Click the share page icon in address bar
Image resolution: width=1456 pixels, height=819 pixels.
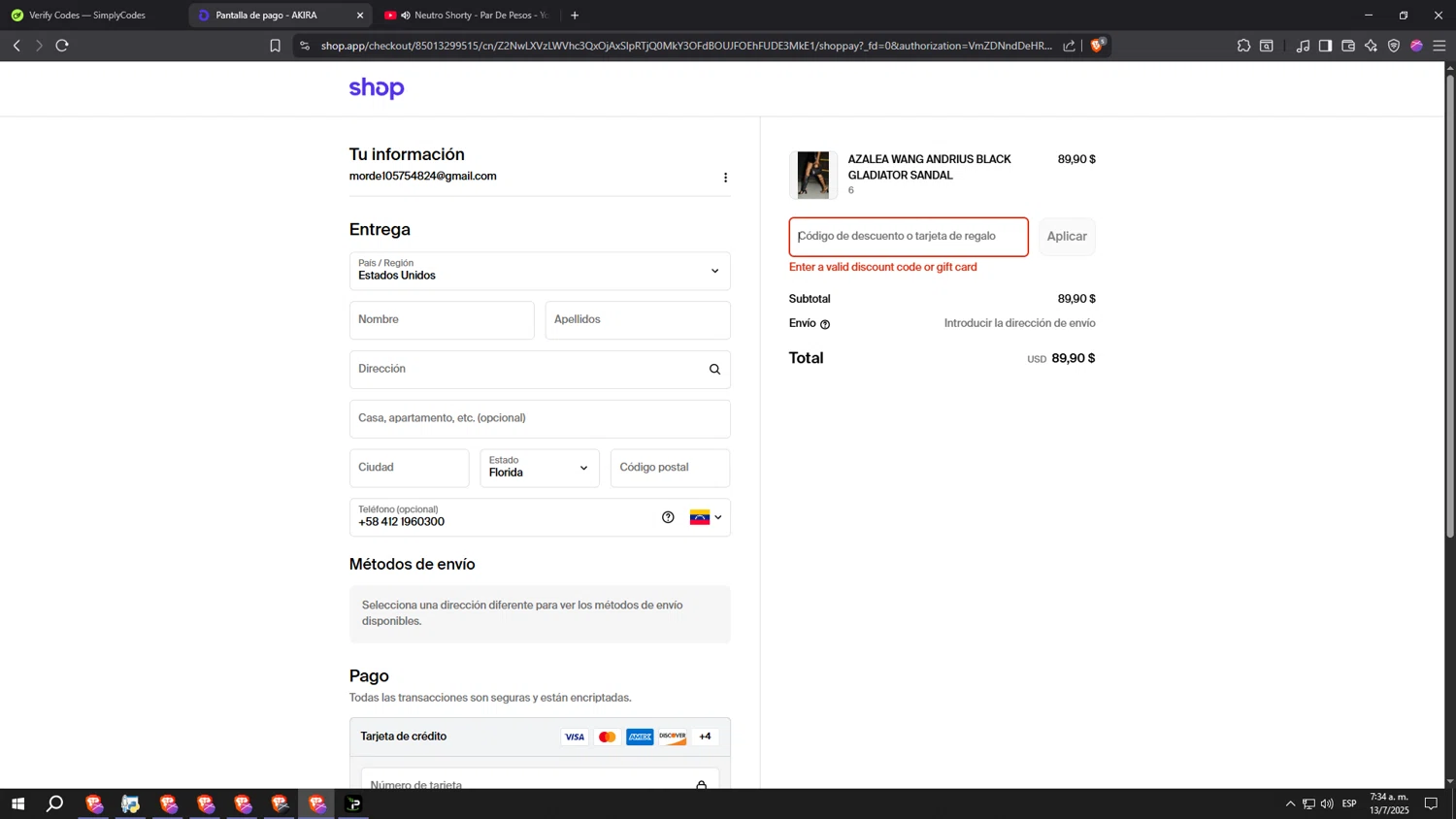(x=1069, y=46)
